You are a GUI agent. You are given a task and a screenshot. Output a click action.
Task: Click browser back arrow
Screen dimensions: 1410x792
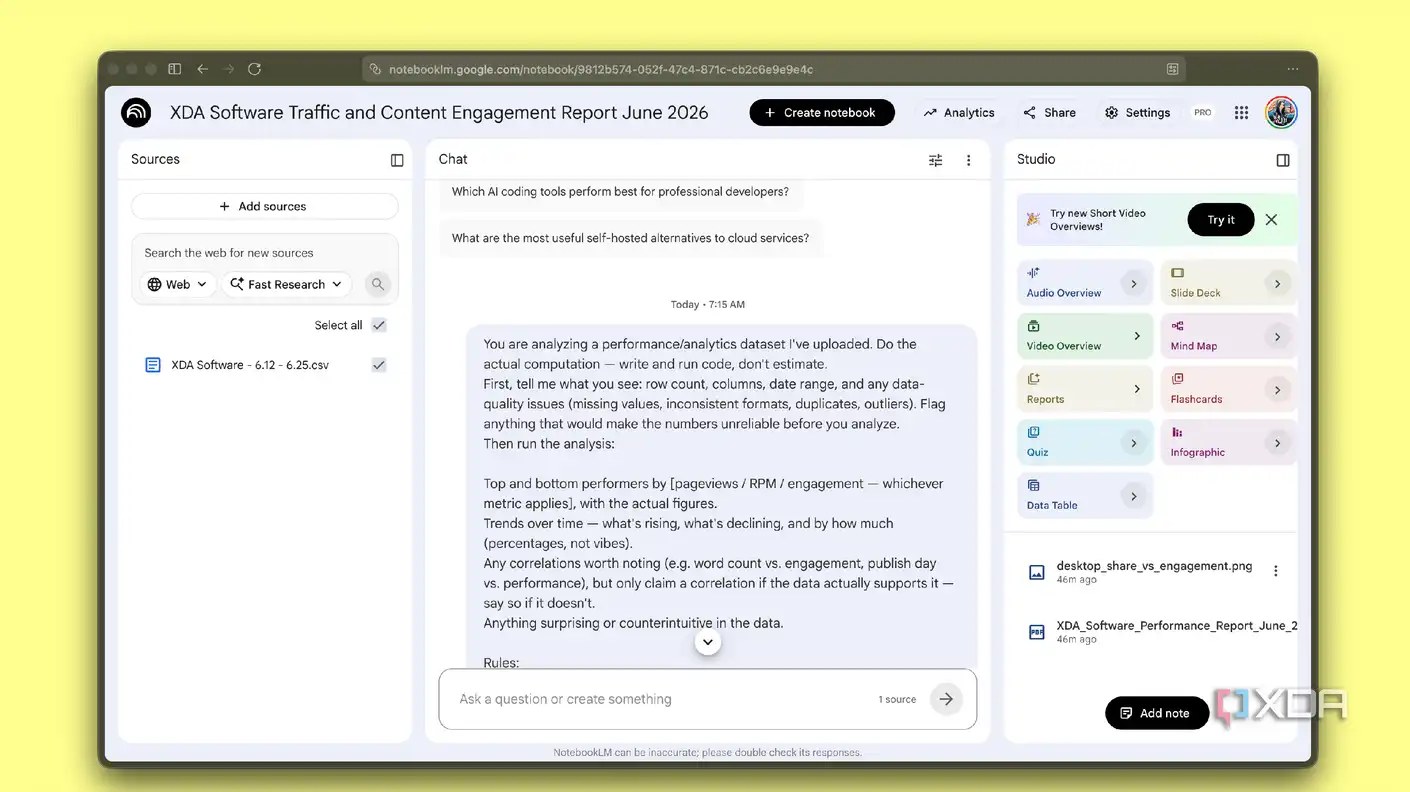pos(203,69)
